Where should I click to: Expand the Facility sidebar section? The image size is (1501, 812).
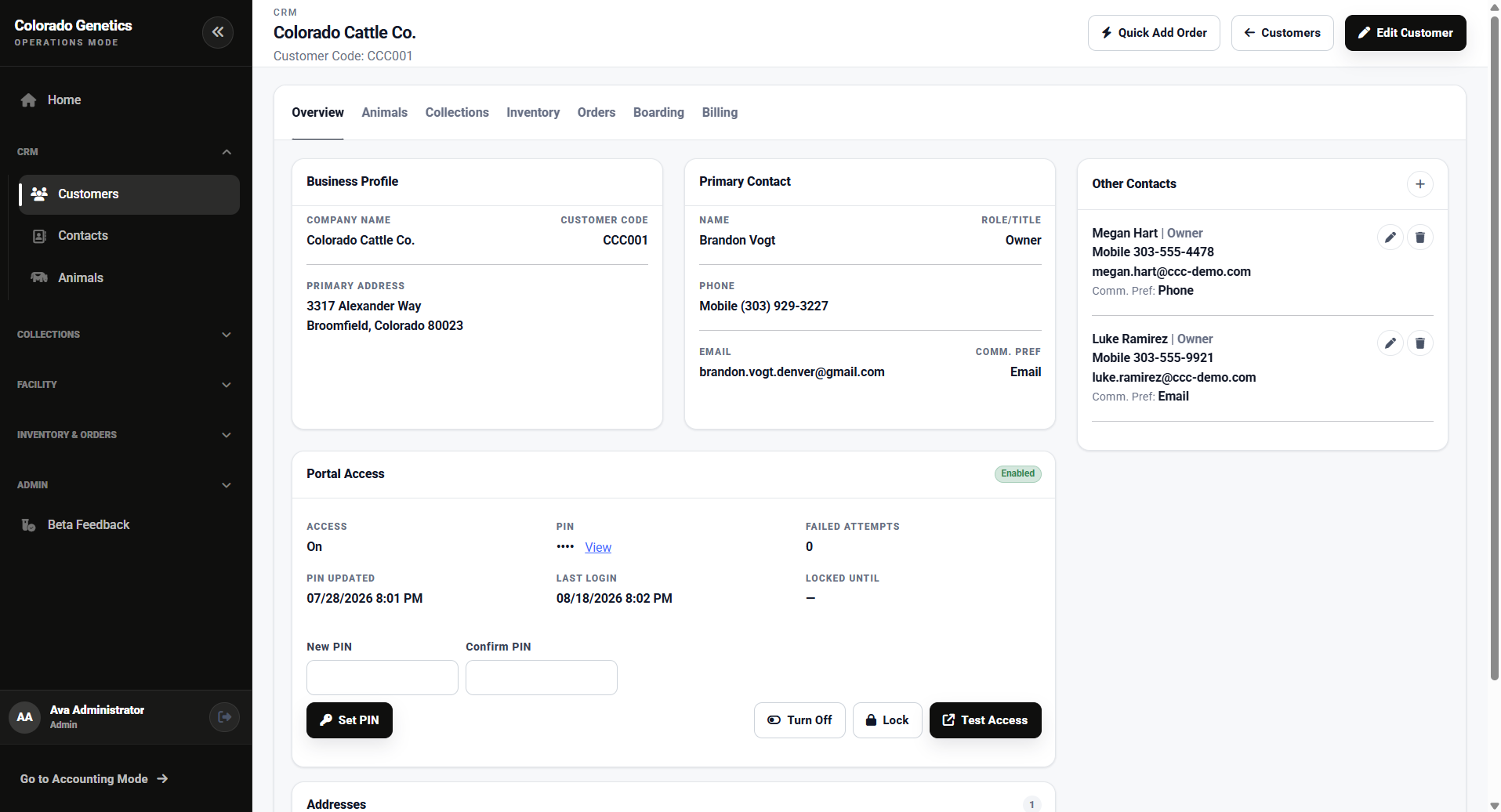125,385
